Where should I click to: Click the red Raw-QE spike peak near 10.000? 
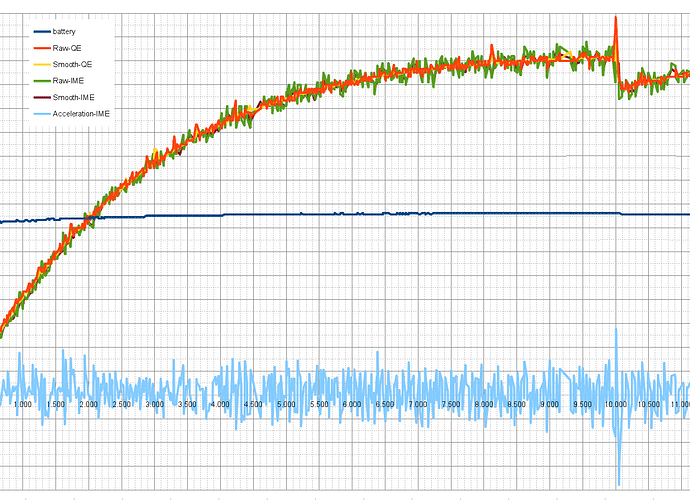[x=616, y=18]
